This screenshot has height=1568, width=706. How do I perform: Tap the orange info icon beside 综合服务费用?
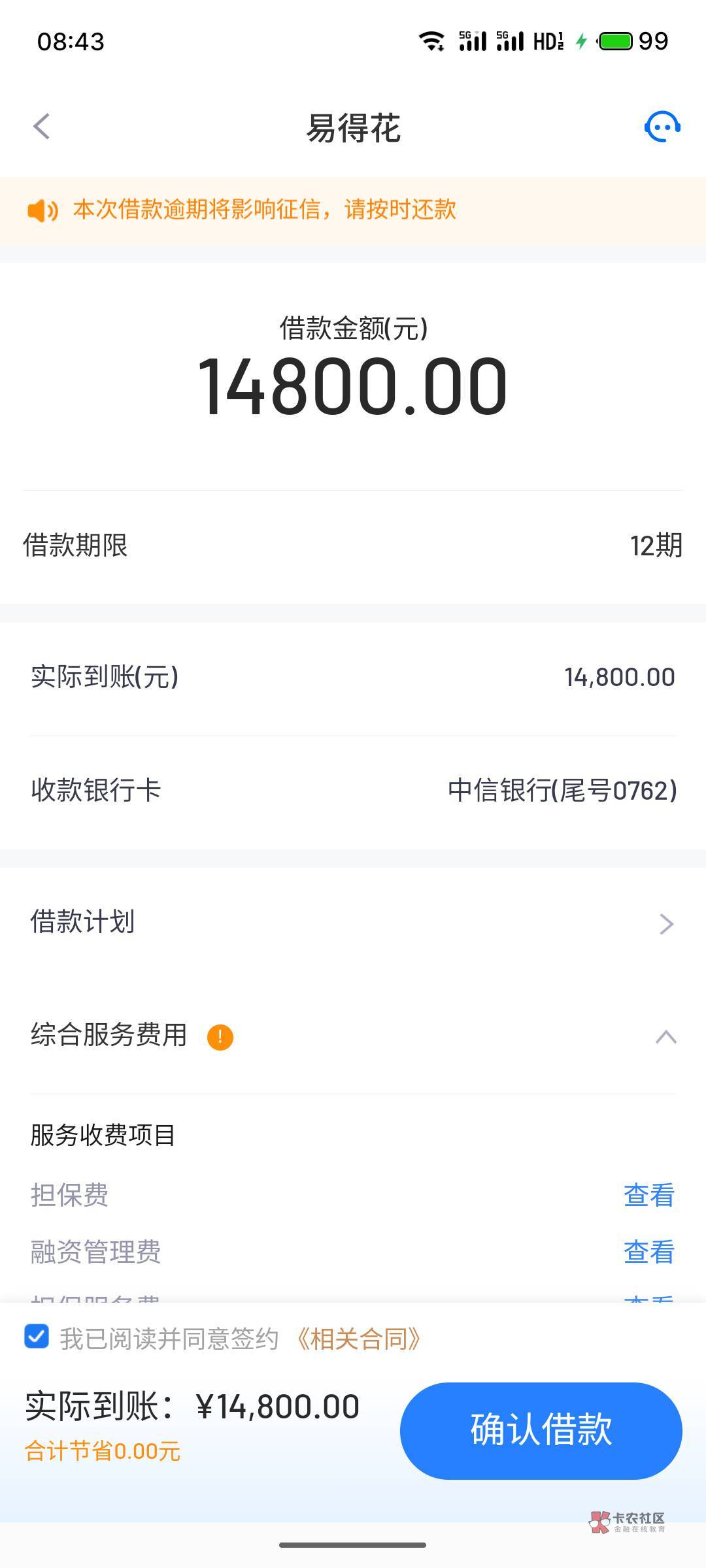pyautogui.click(x=220, y=1037)
